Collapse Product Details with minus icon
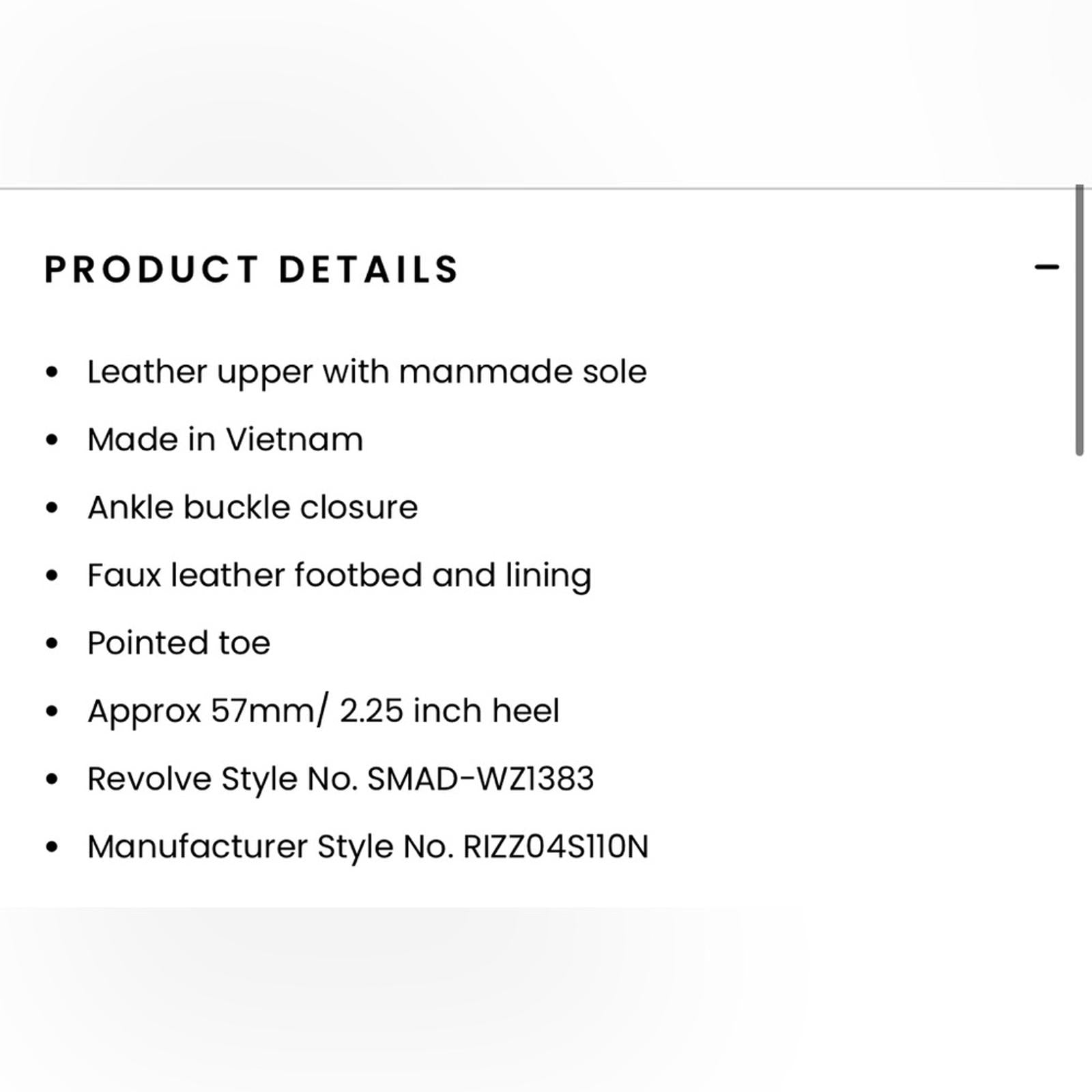The height and width of the screenshot is (1092, 1092). [1046, 267]
